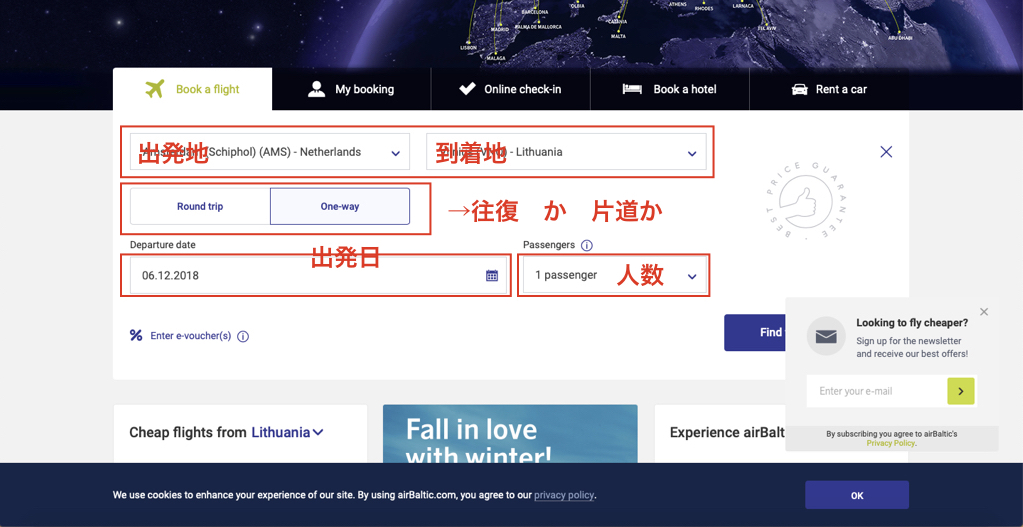Expand the Lithuania dropdown in Cheap flights from

tap(288, 432)
